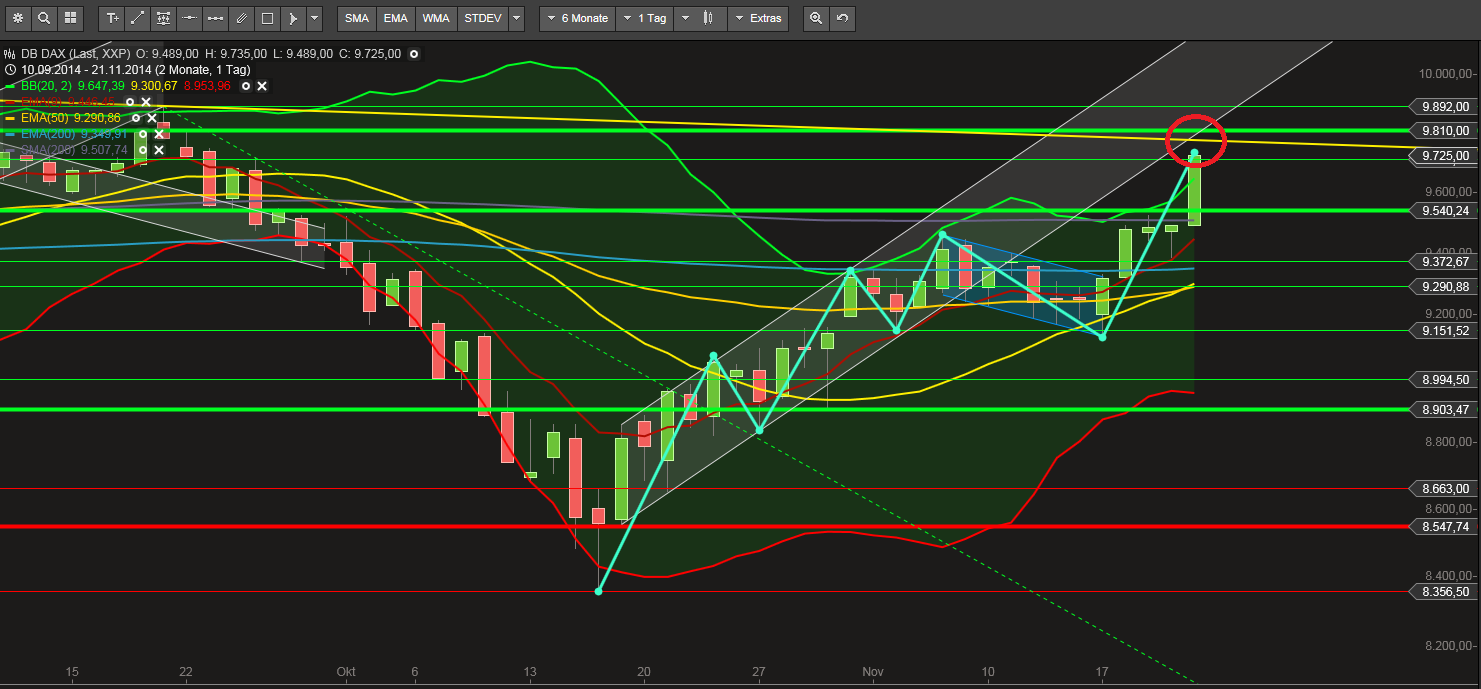Viewport: 1481px width, 689px height.
Task: Open the chart settings gear icon
Action: click(17, 18)
